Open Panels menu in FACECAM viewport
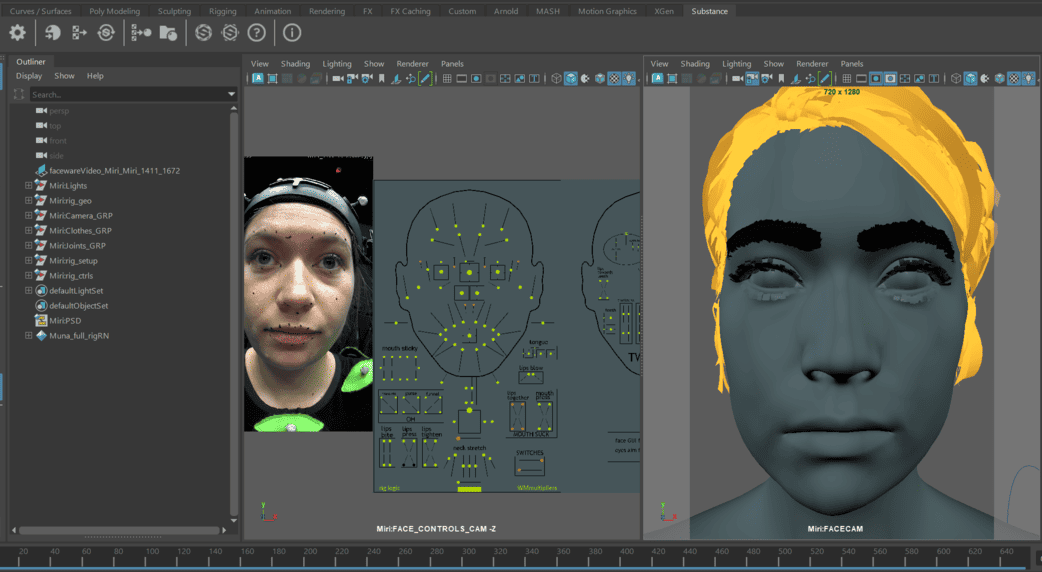Screen dimensions: 1042x572 tap(852, 64)
